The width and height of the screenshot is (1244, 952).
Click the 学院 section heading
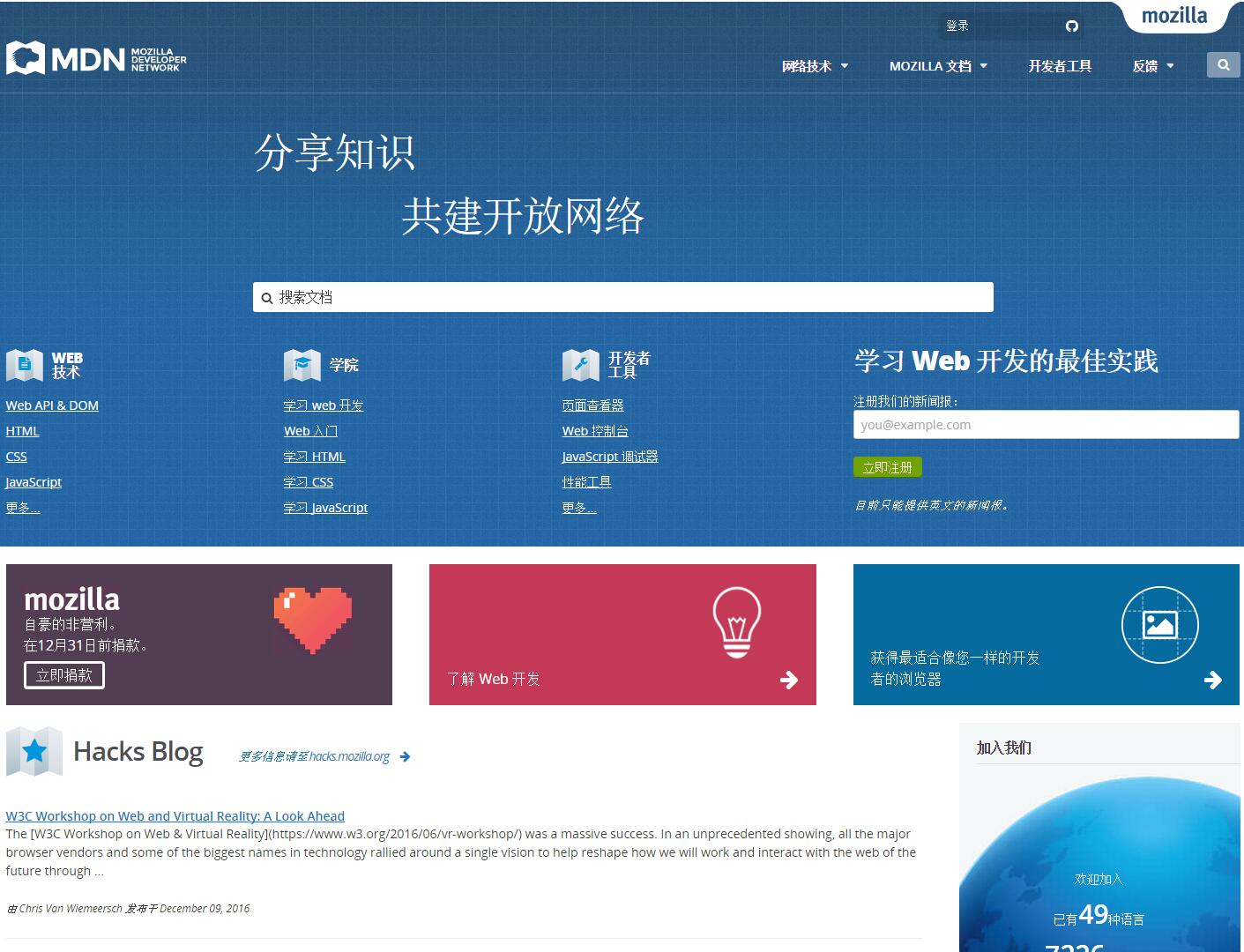point(344,365)
